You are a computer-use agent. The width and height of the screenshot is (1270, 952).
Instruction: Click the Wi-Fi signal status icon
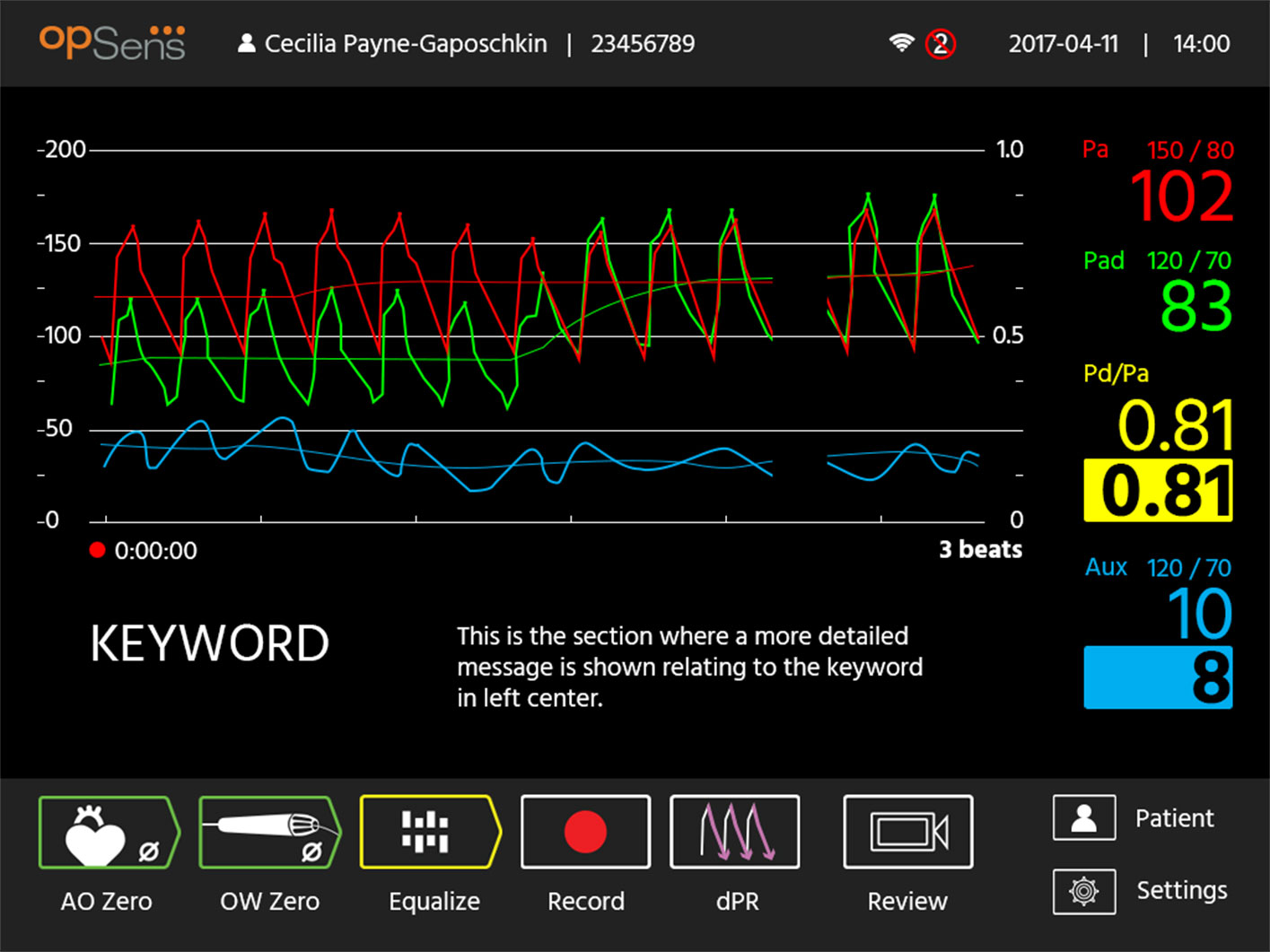tap(901, 43)
